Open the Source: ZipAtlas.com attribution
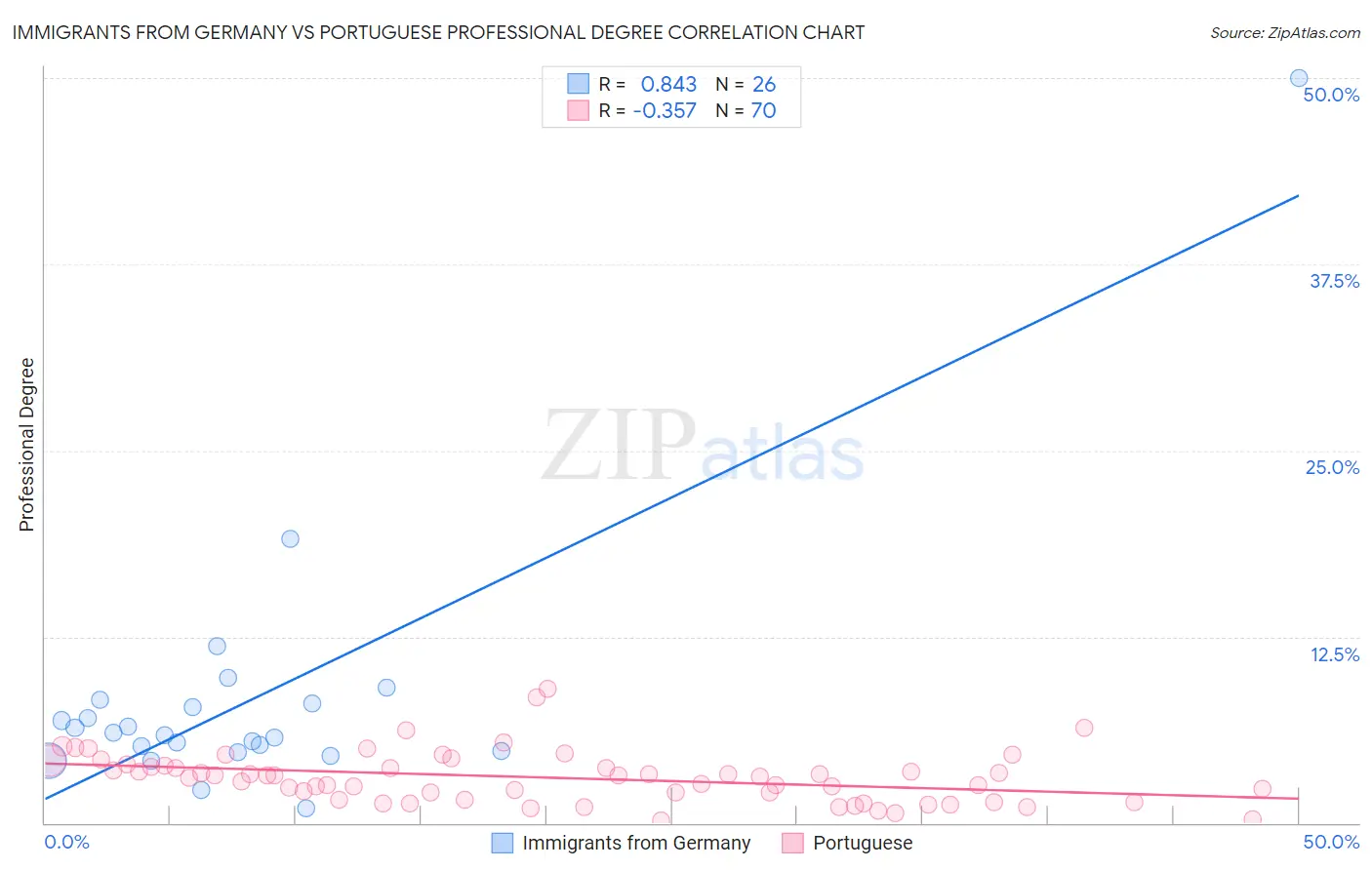The image size is (1372, 870). click(x=1284, y=32)
